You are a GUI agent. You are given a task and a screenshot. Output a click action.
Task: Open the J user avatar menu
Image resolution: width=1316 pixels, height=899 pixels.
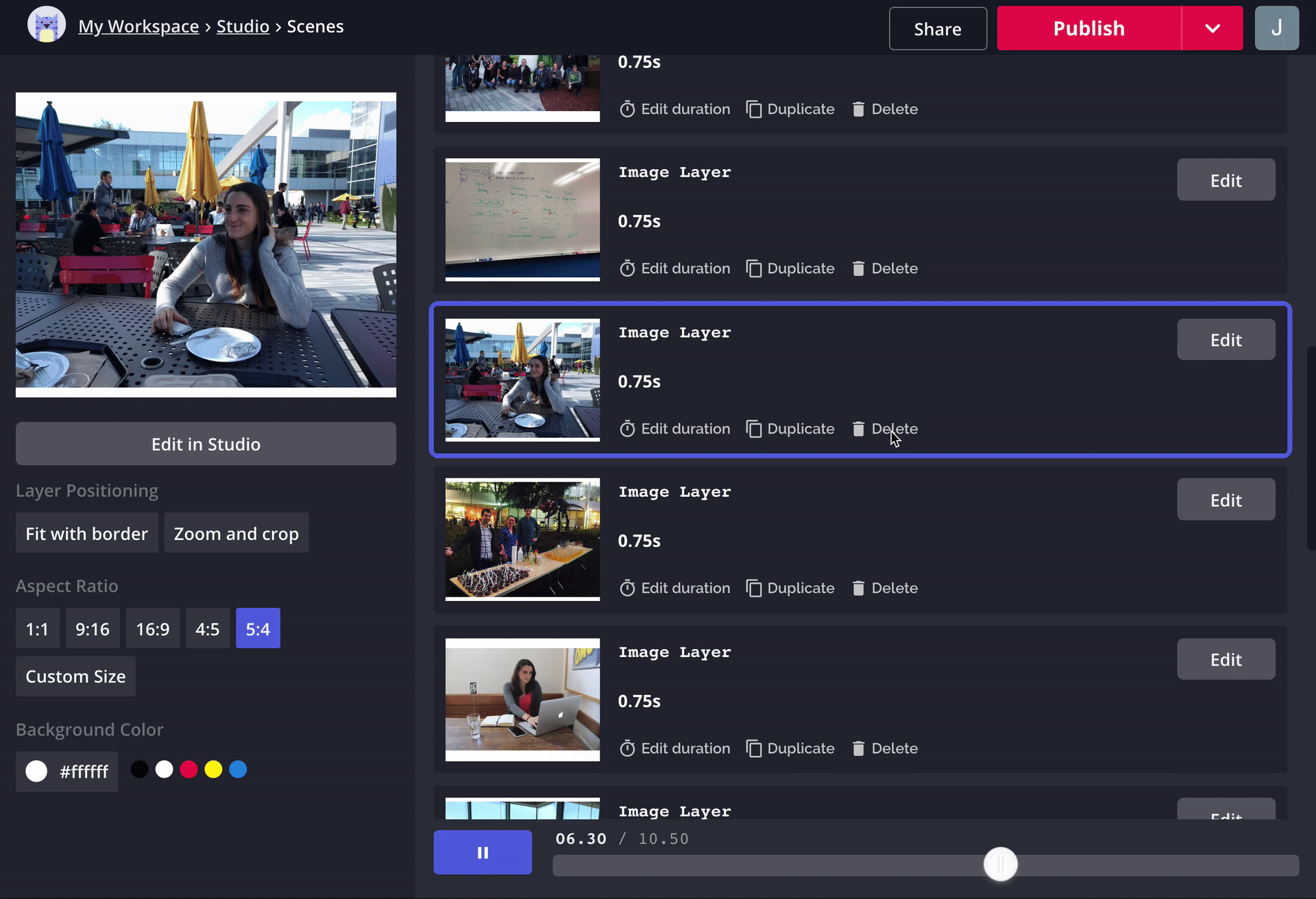[1276, 28]
